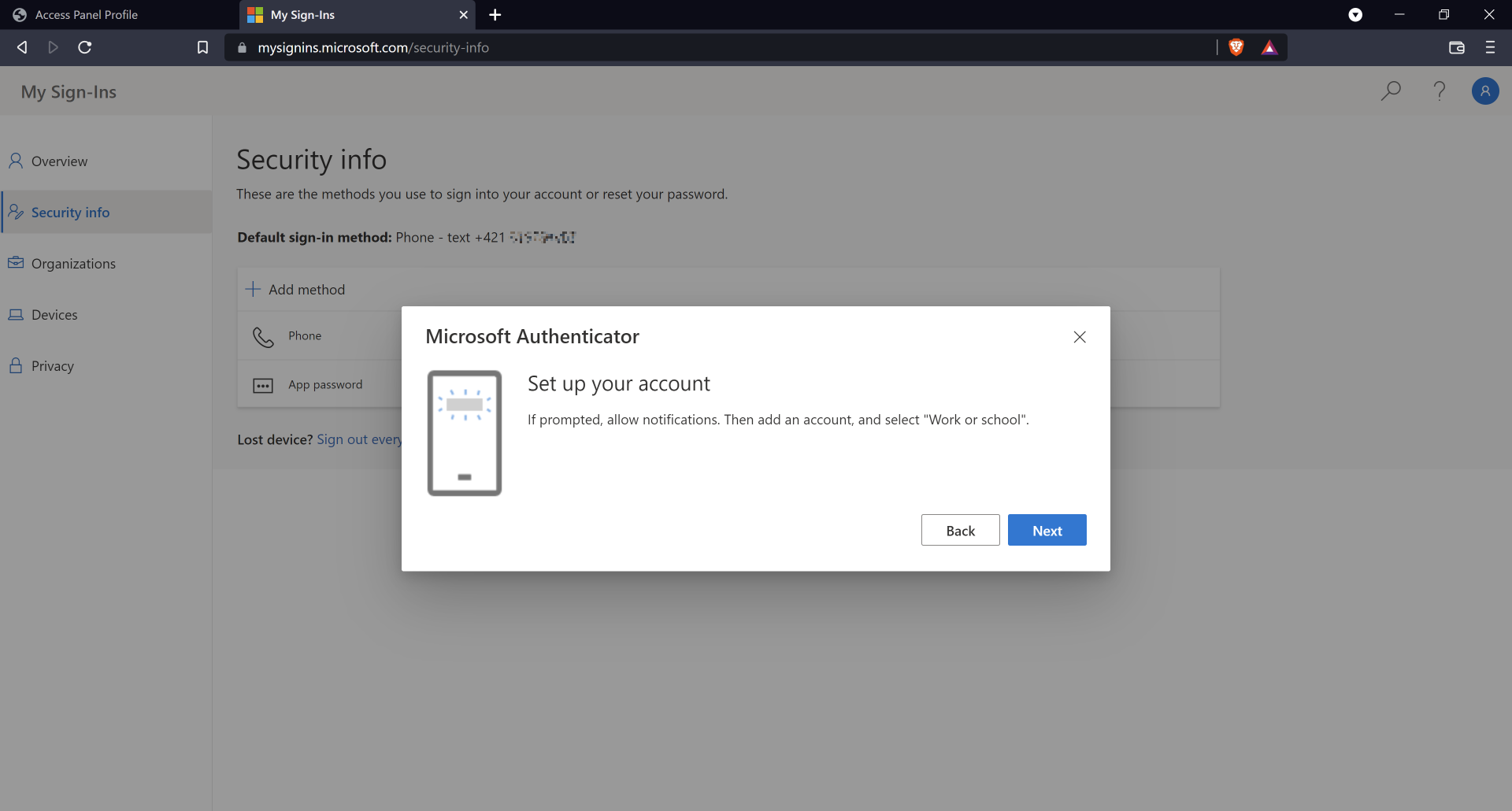Screen dimensions: 1512x811
Task: Bookmark this page with the bookmark icon
Action: point(202,48)
